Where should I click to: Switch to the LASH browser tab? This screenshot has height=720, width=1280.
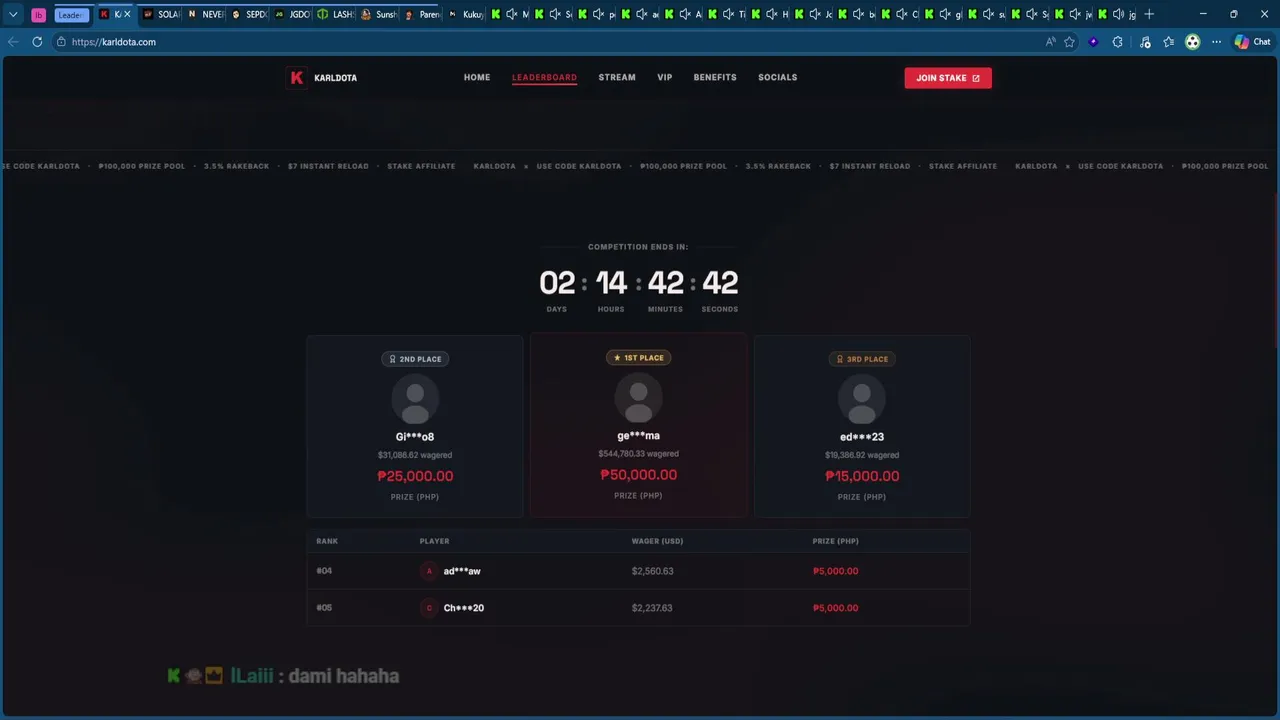point(335,14)
